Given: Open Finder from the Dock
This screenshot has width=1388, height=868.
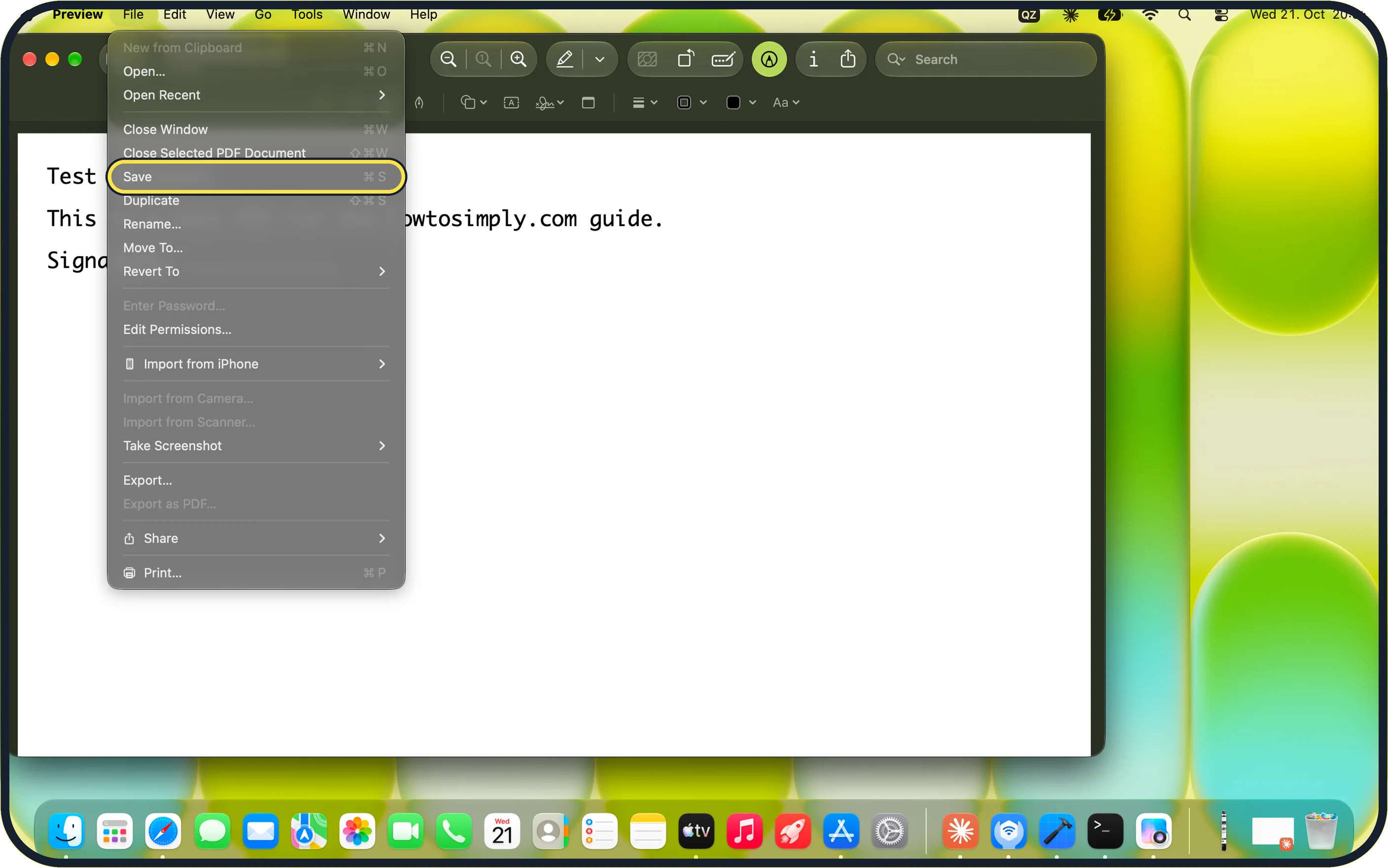Looking at the screenshot, I should (x=67, y=831).
